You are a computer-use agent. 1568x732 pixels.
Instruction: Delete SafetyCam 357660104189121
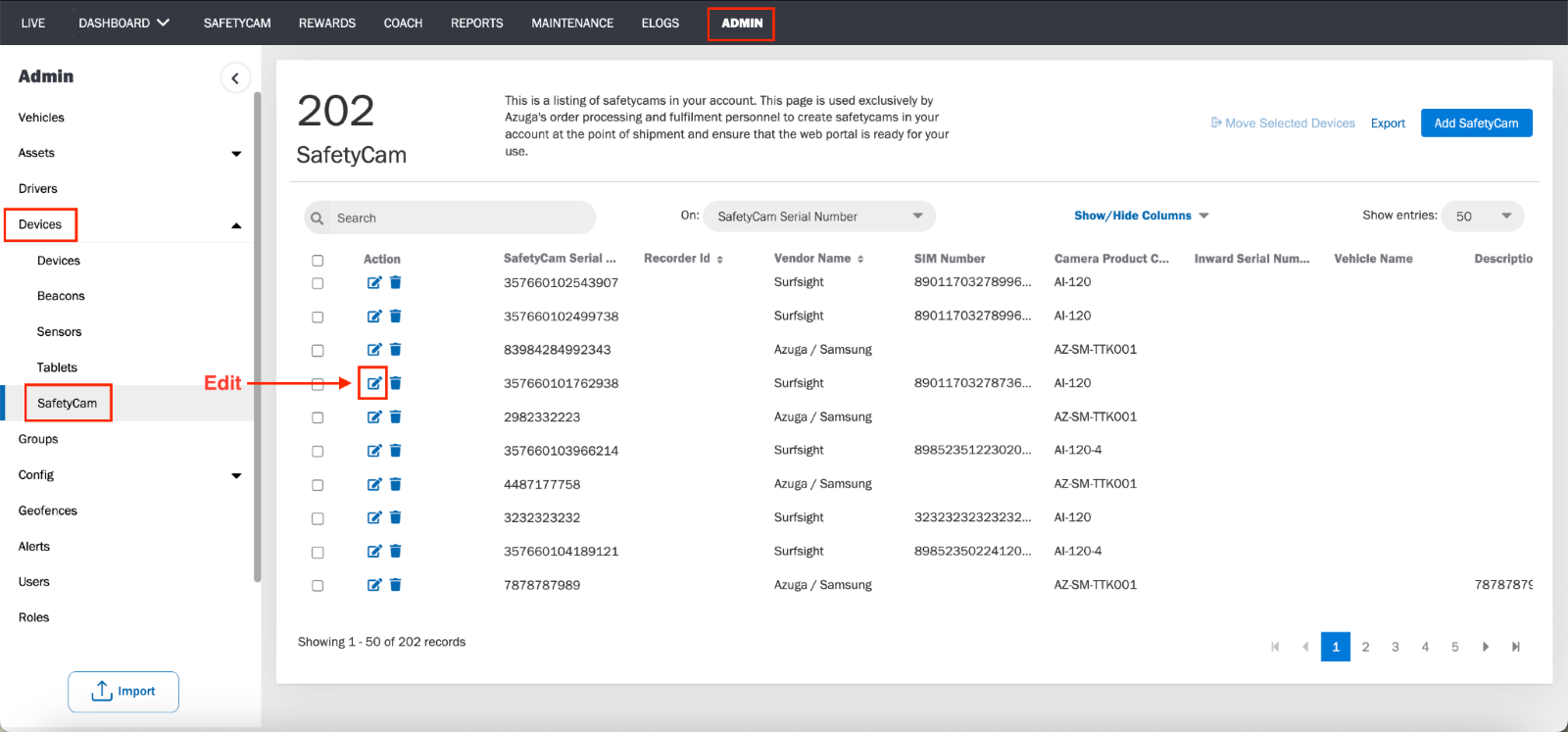396,552
